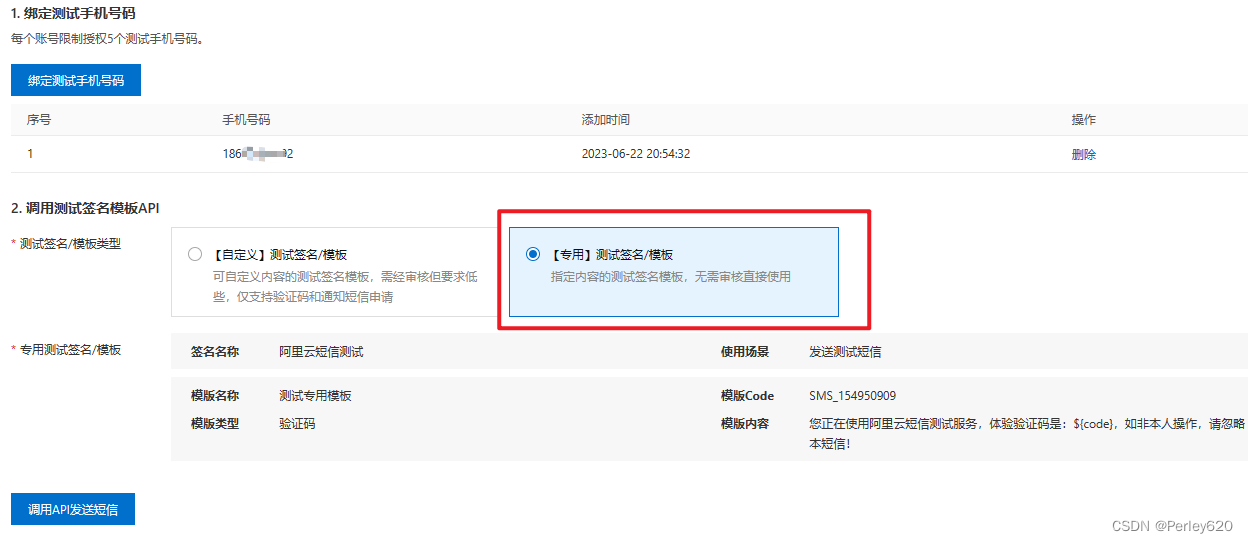Delete phone number row via 删除 link

[x=1084, y=154]
